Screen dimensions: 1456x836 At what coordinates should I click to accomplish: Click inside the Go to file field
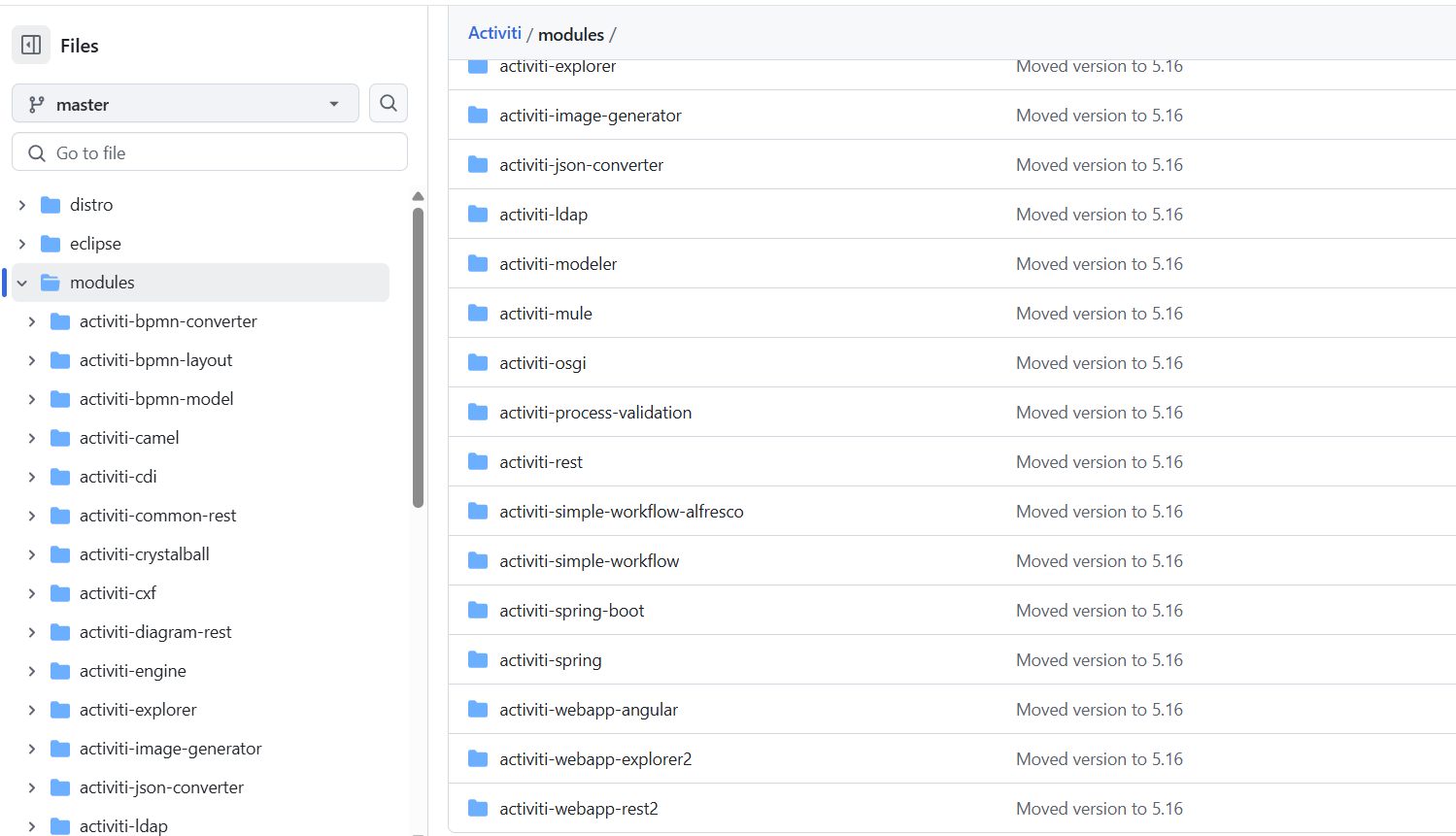(x=209, y=152)
